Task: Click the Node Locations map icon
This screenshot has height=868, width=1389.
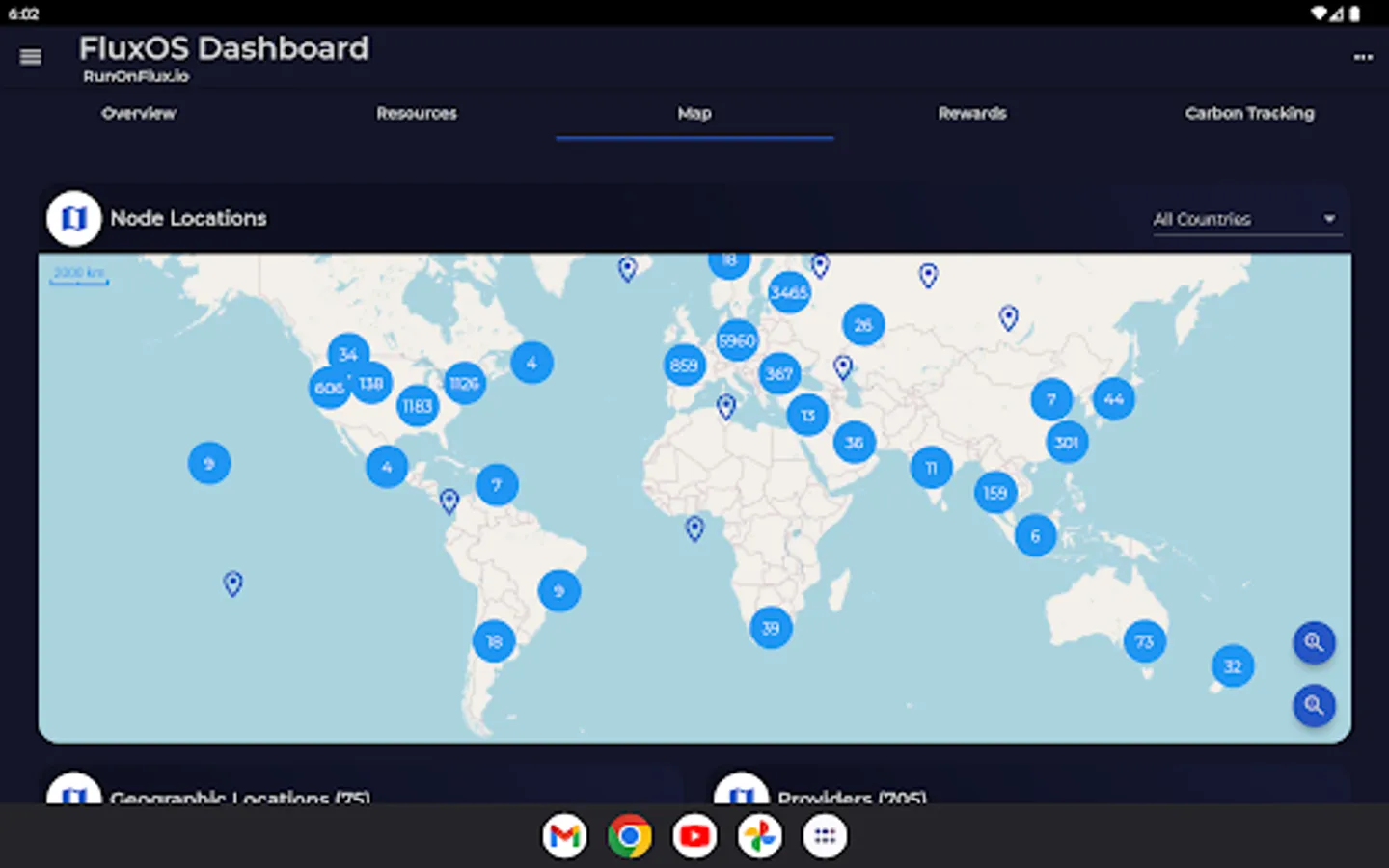Action: tap(73, 219)
